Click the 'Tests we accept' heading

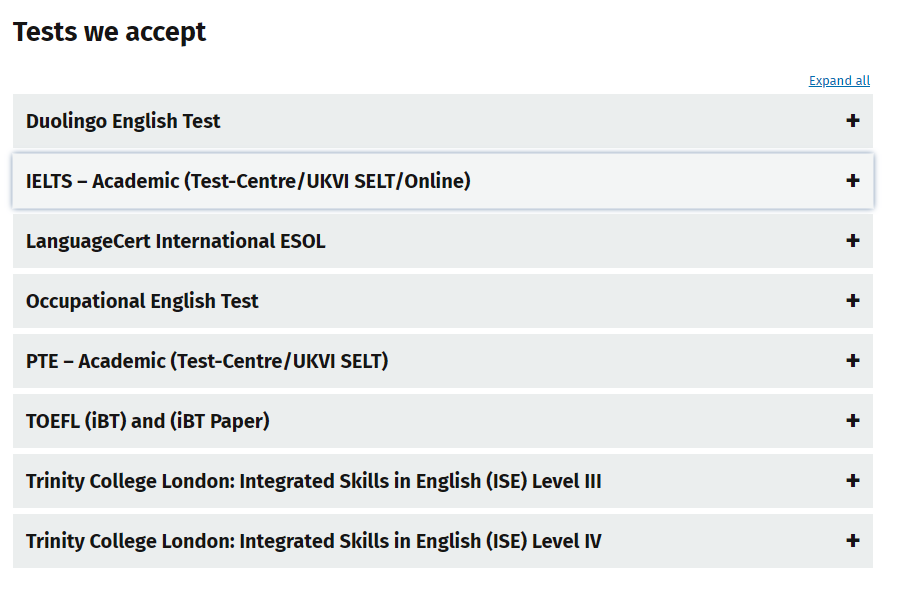[109, 32]
